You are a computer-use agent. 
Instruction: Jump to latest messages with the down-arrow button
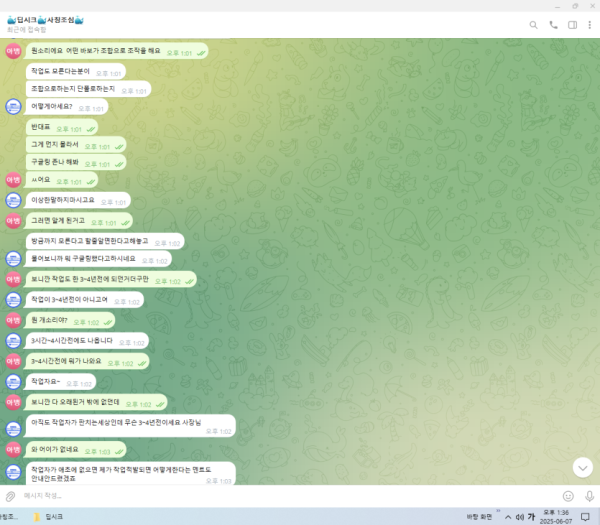coord(582,468)
